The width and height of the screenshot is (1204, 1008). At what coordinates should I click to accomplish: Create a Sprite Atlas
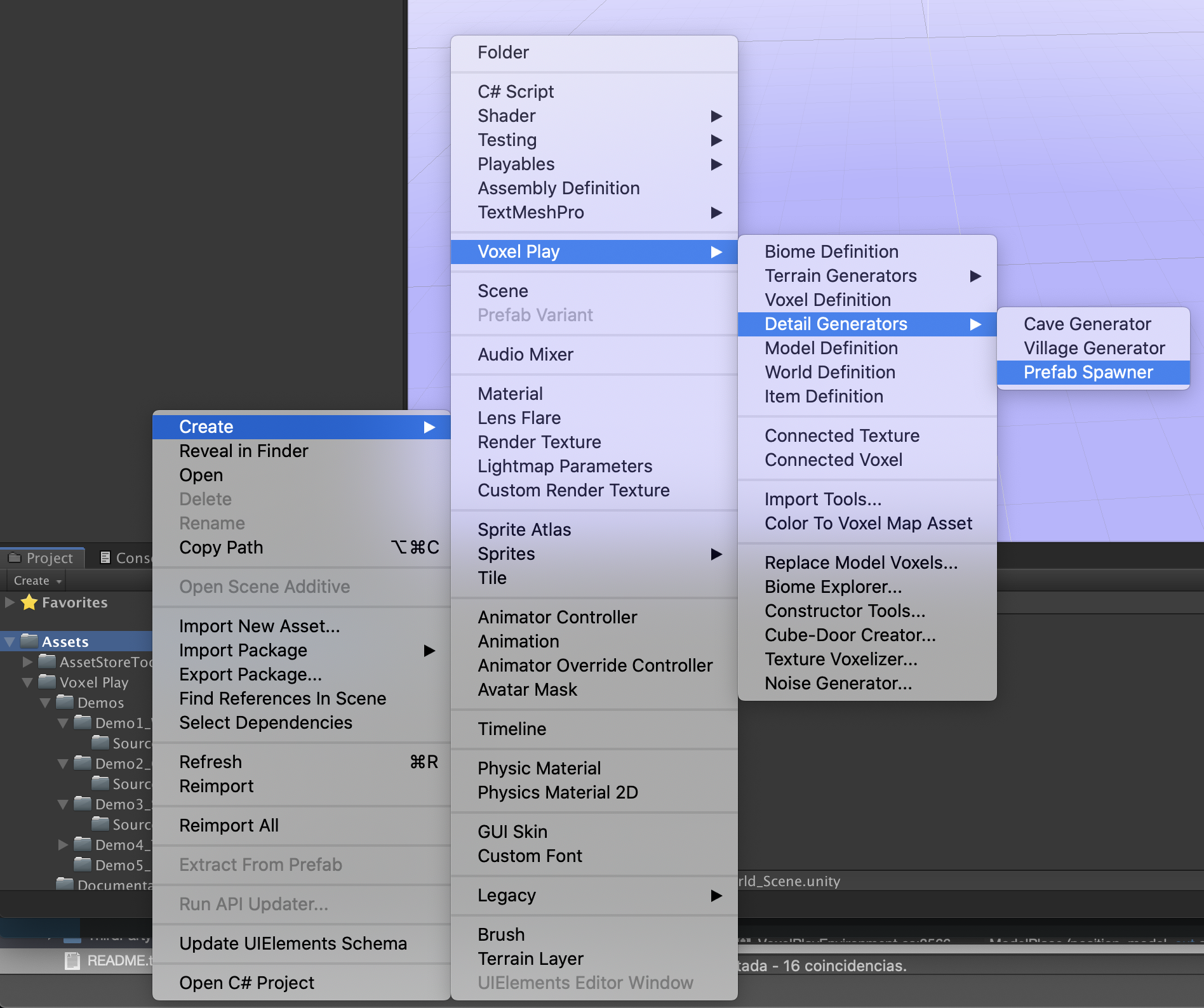594,530
